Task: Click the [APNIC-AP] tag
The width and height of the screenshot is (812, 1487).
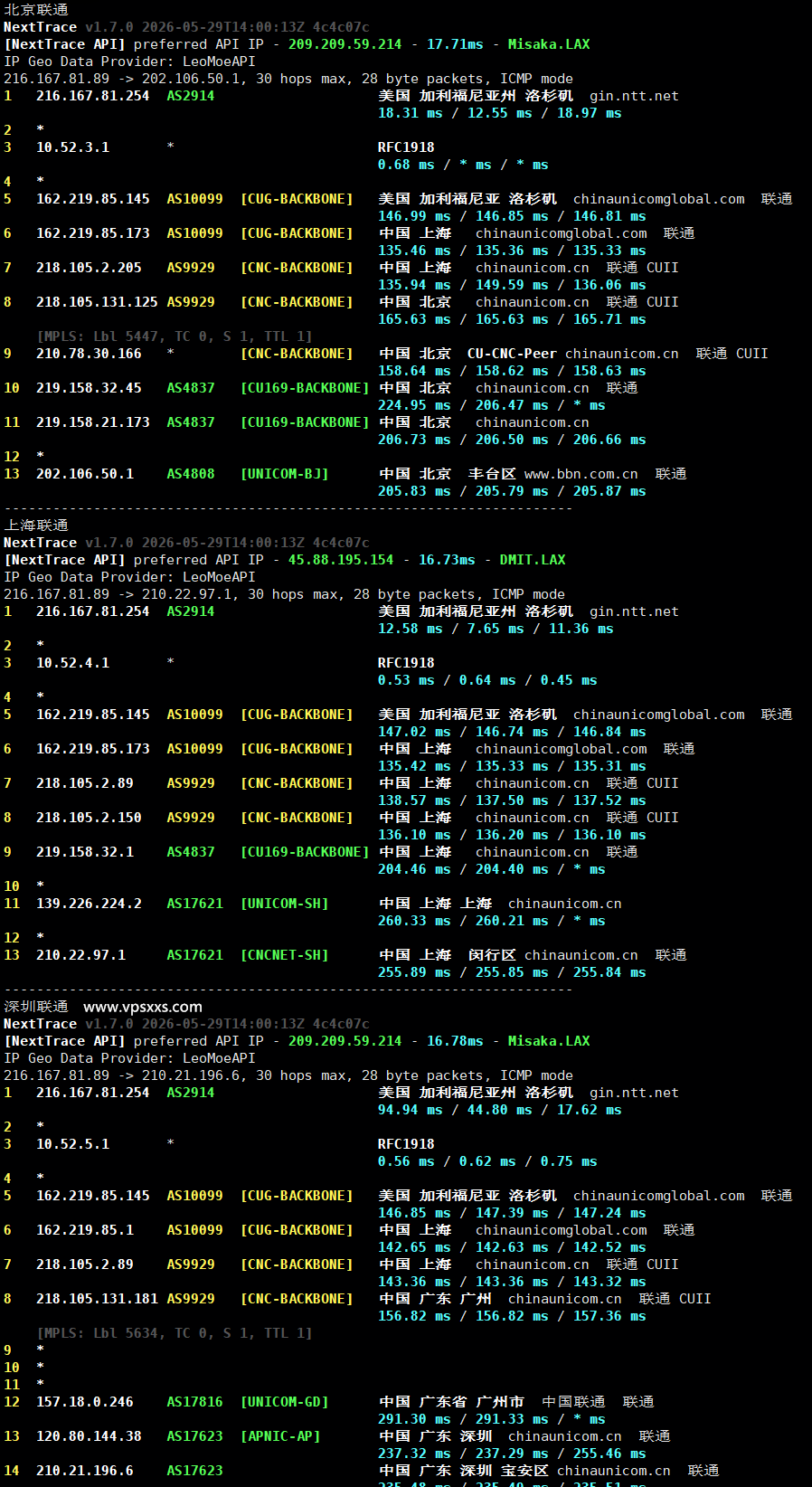Action: [280, 1436]
